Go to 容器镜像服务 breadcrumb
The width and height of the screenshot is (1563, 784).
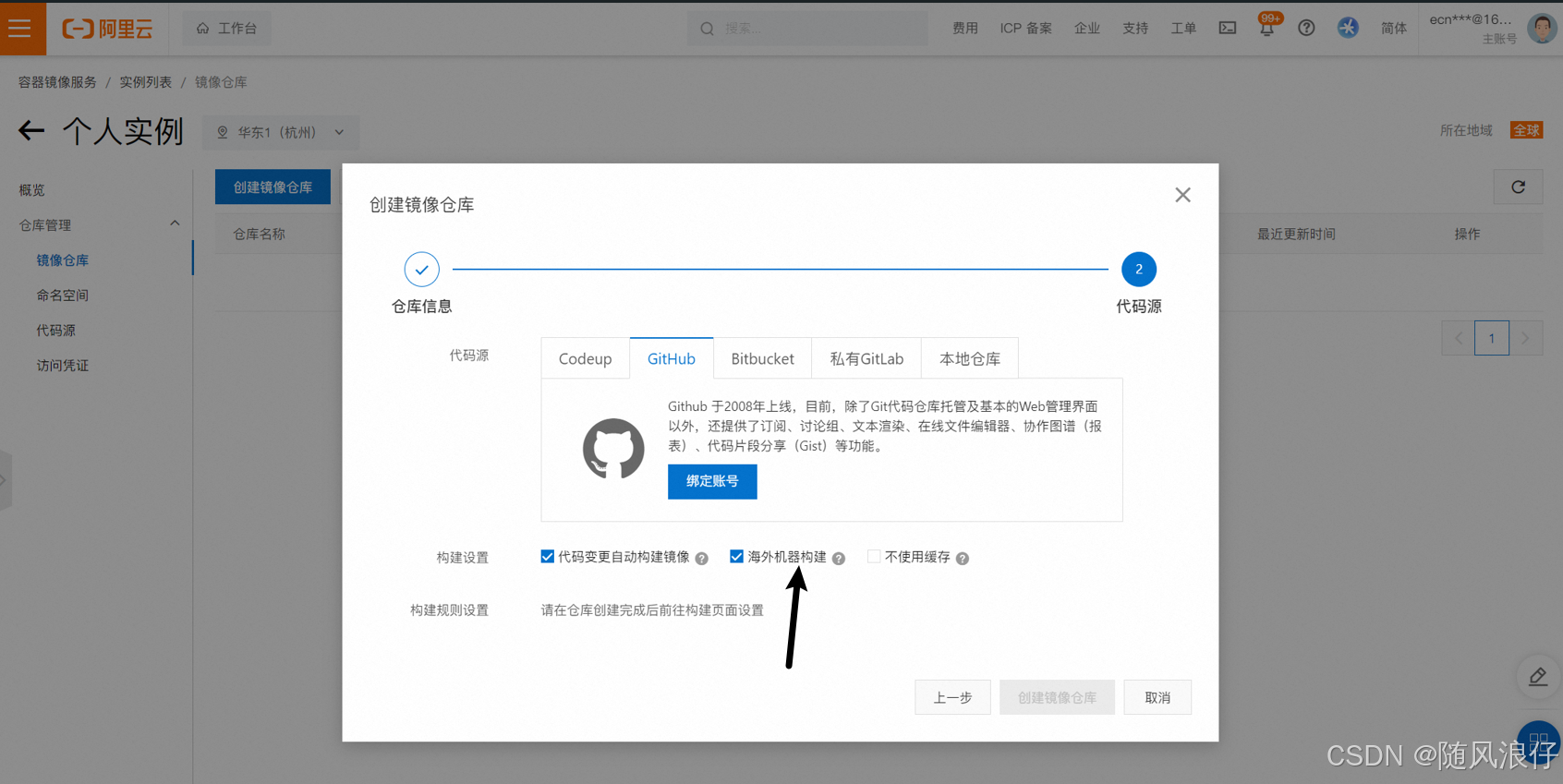(57, 82)
